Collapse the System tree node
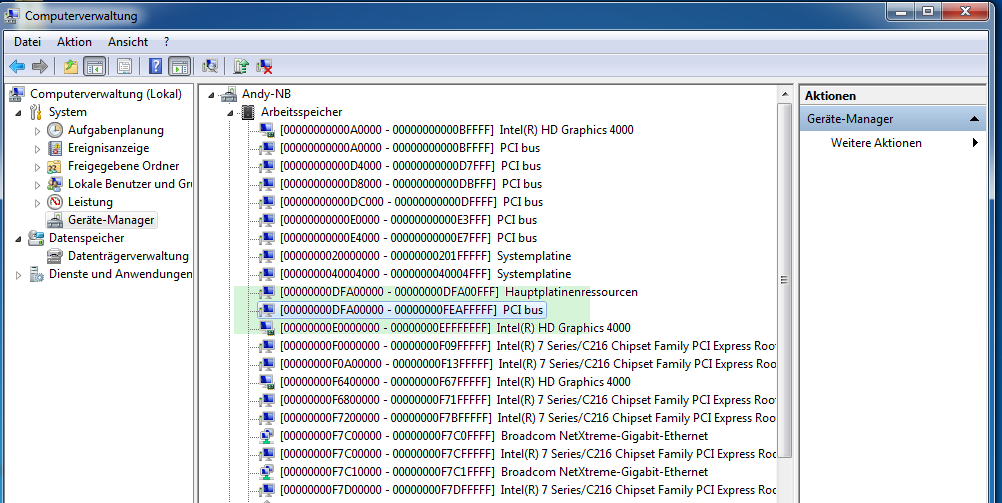This screenshot has height=503, width=1002. pyautogui.click(x=18, y=113)
